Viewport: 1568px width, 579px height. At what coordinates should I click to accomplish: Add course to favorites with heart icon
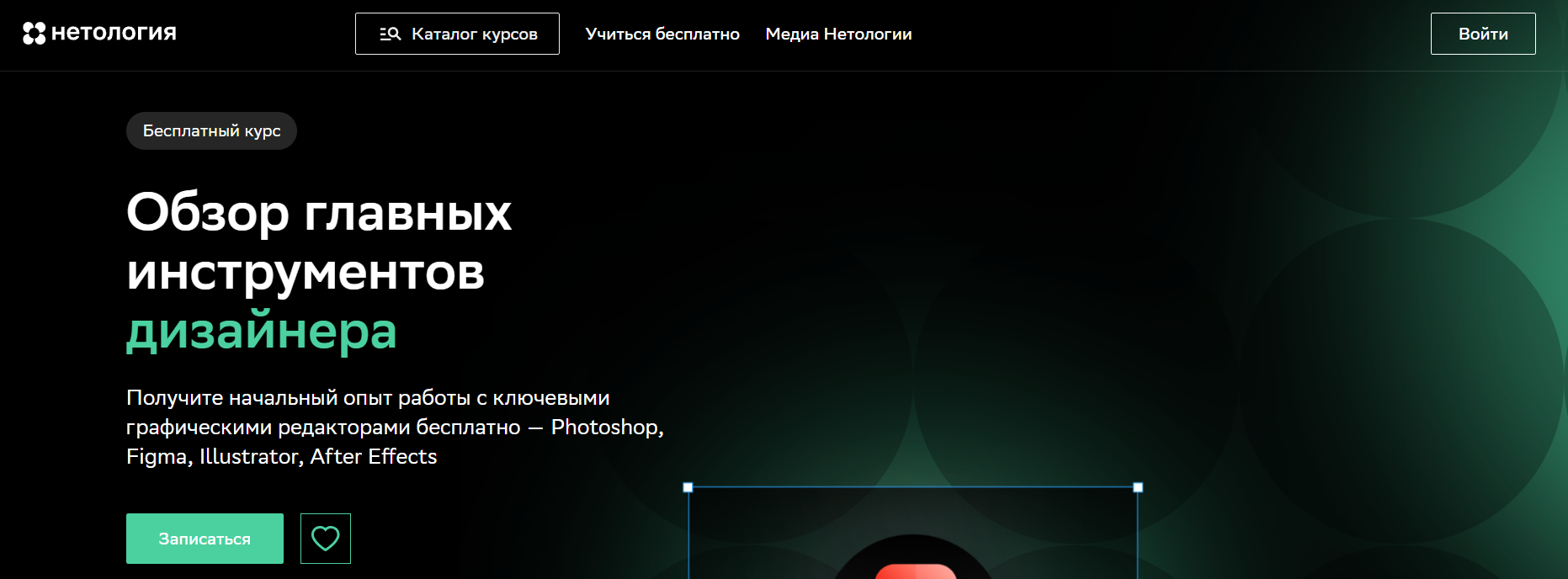pos(326,539)
